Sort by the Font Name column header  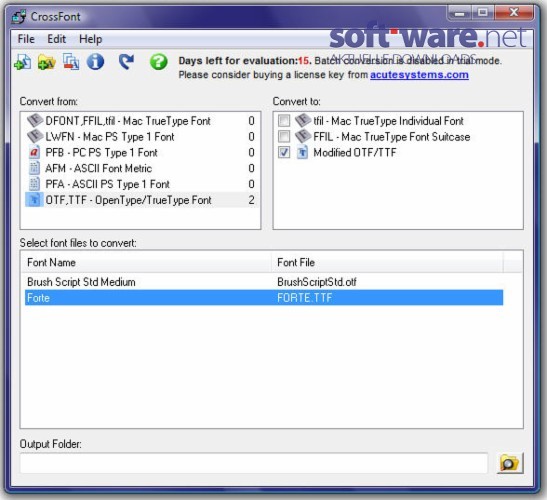click(x=146, y=262)
